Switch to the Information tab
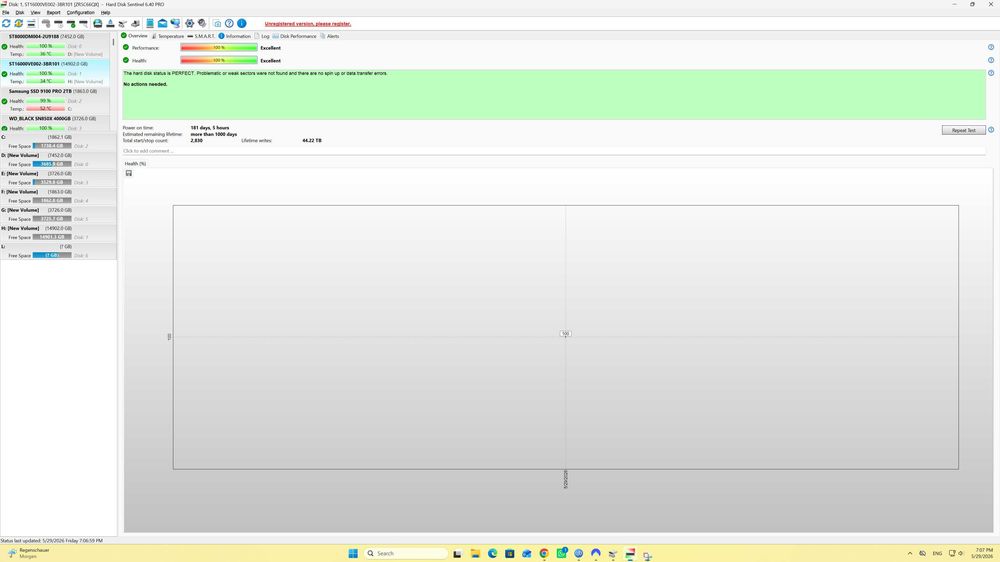The height and width of the screenshot is (562, 1000). click(x=235, y=36)
